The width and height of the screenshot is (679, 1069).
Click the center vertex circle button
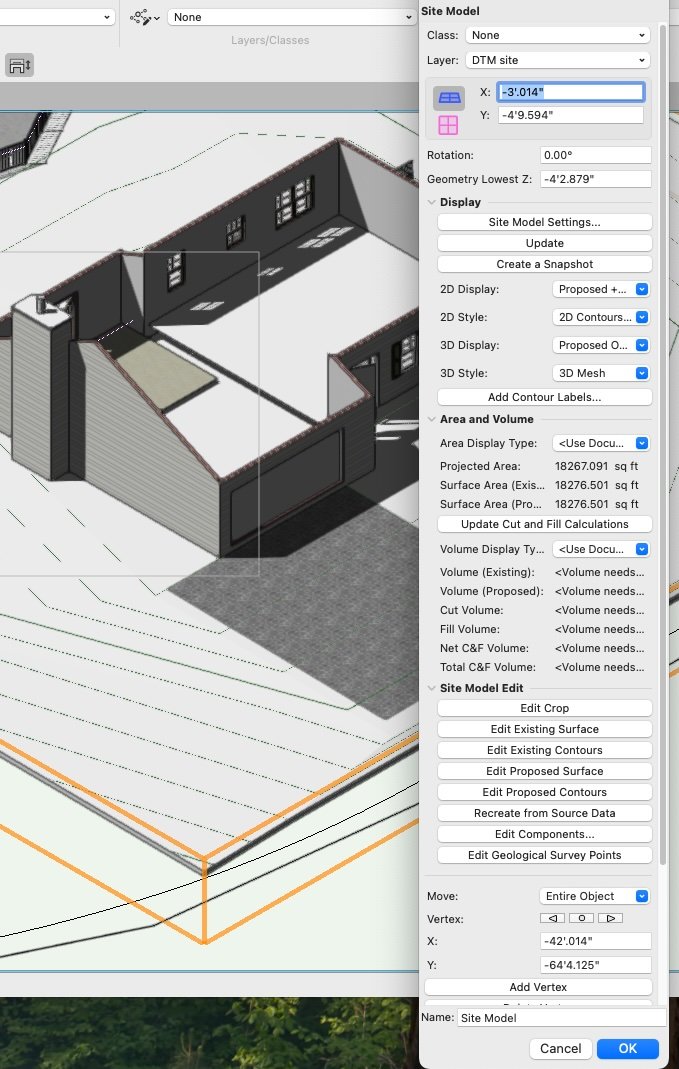(x=583, y=918)
